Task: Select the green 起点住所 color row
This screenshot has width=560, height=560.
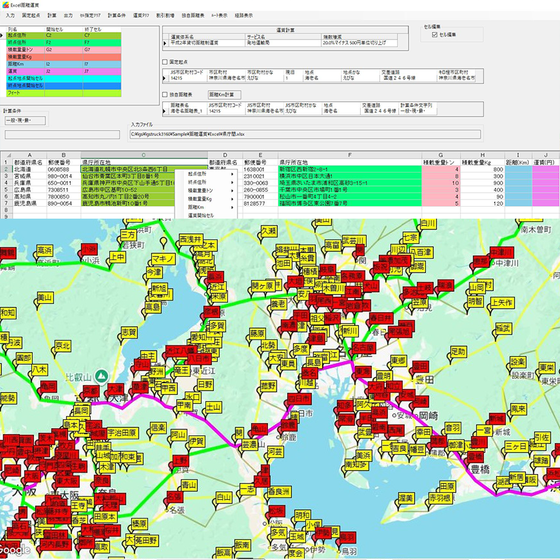Action: pyautogui.click(x=64, y=36)
